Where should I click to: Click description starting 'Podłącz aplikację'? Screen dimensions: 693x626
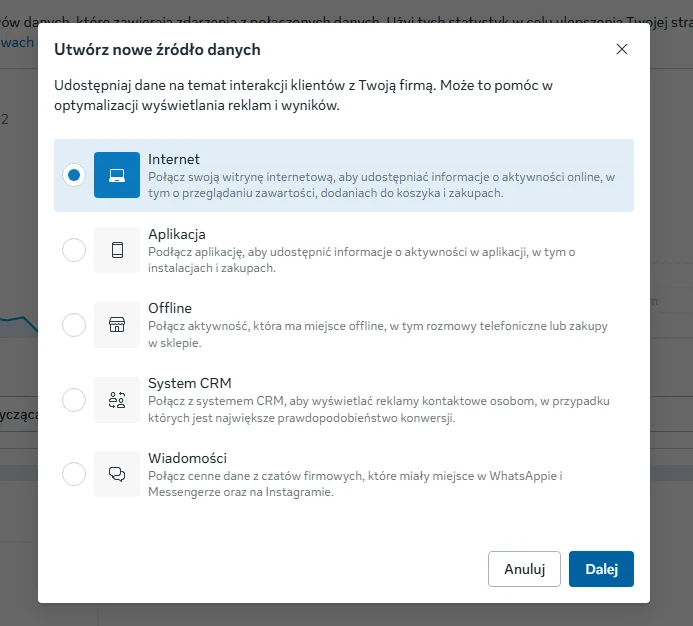pyautogui.click(x=362, y=260)
